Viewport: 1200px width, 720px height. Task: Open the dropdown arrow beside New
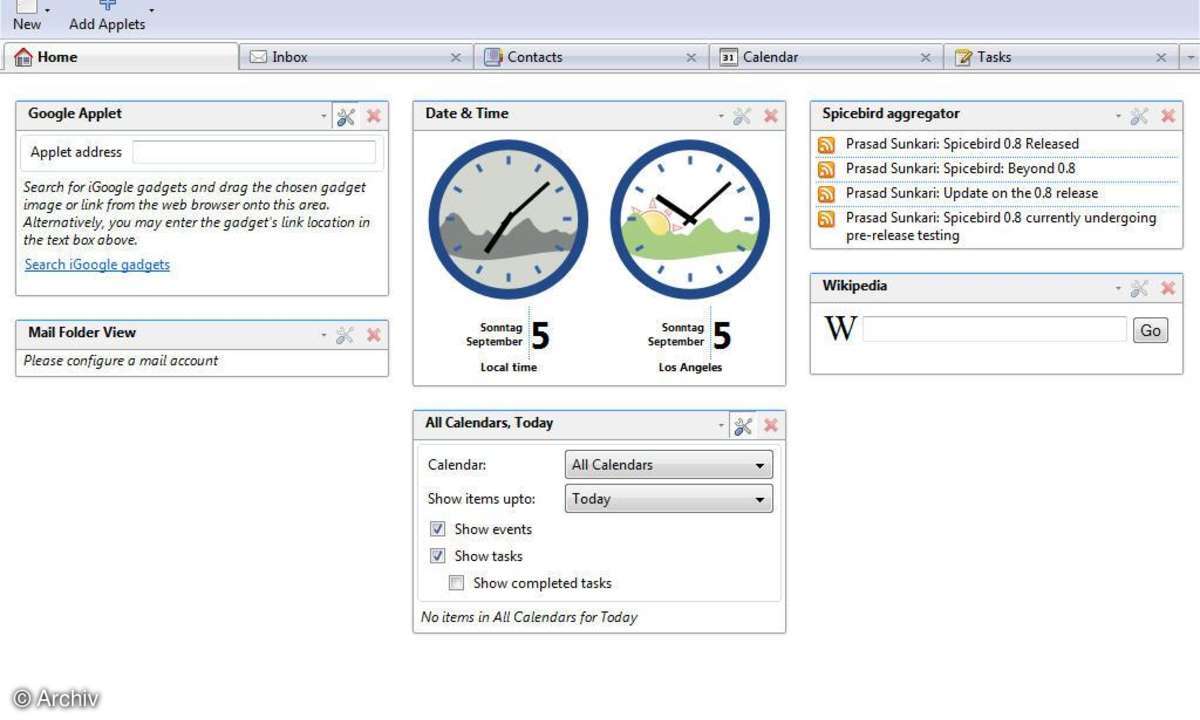48,11
